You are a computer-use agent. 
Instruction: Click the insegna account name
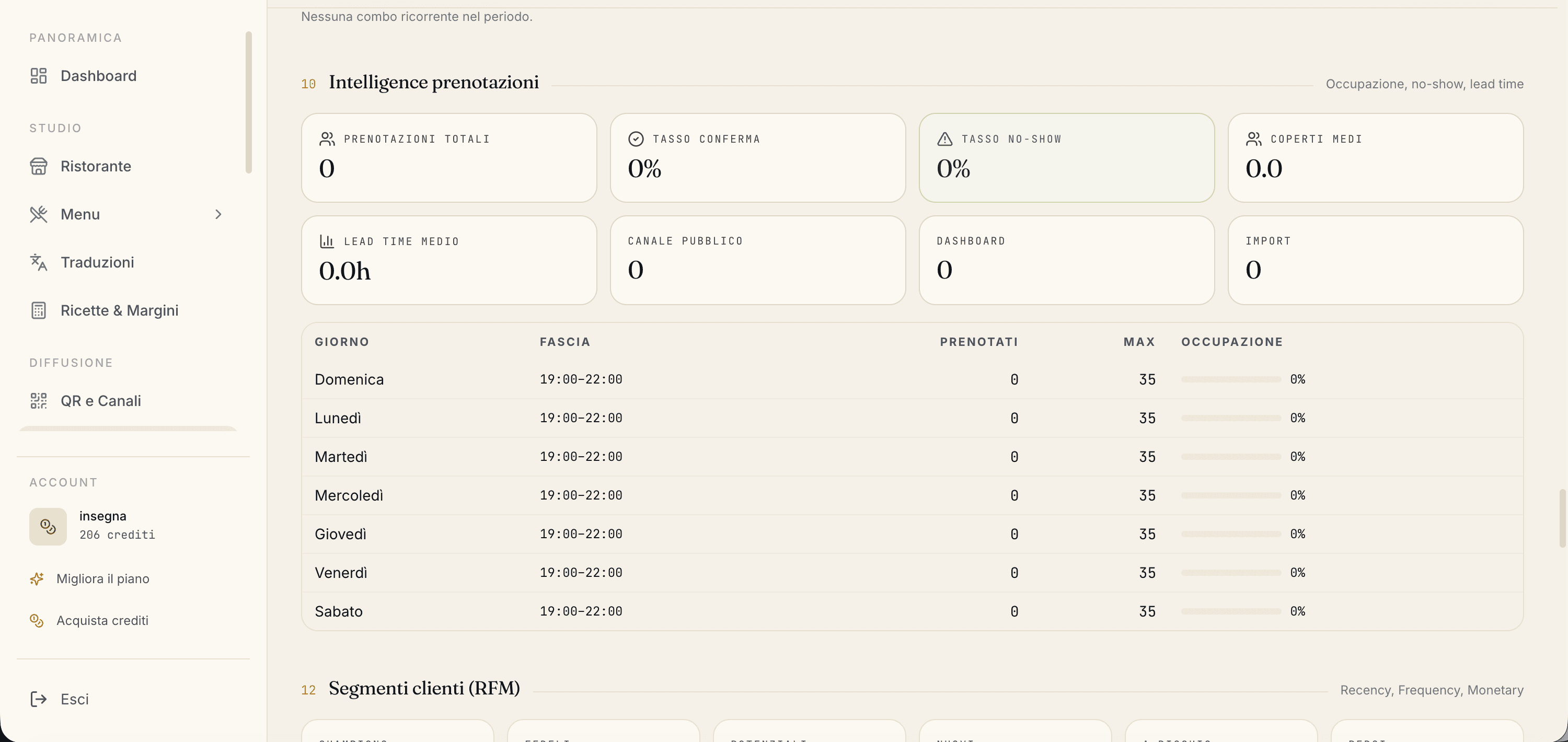[103, 516]
